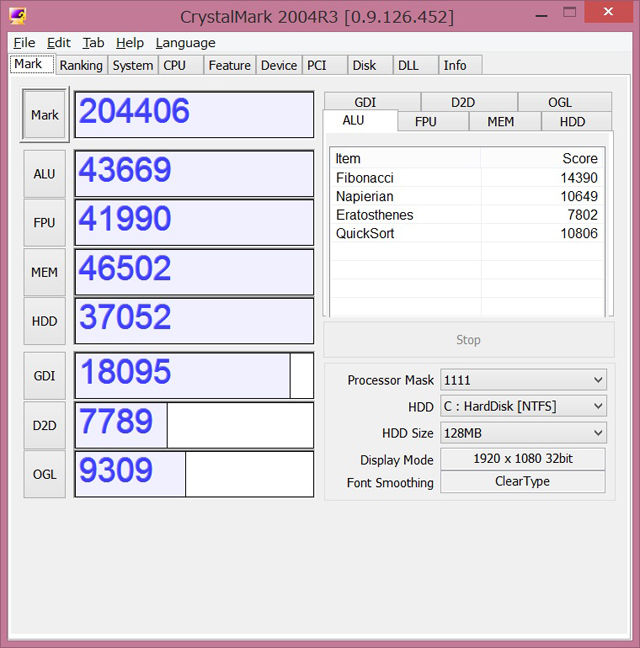Switch to the Disk tab
Viewport: 640px width, 648px height.
click(x=370, y=65)
